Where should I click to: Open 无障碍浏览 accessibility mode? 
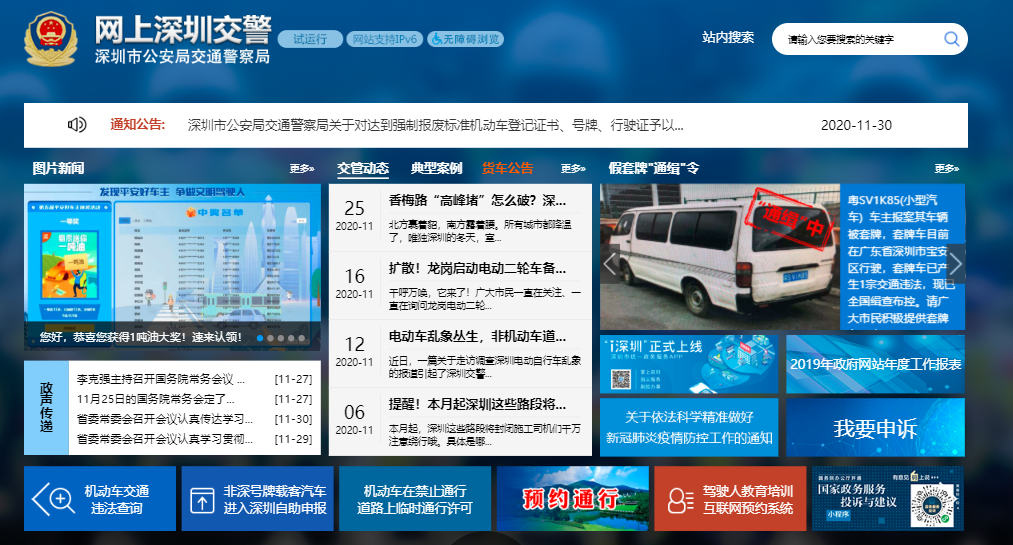pyautogui.click(x=465, y=39)
